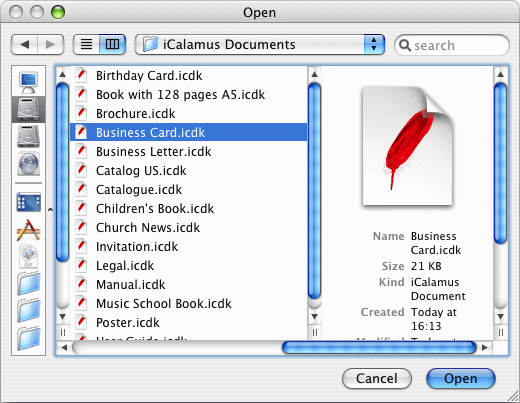Select Brochure.icdk file
Screen dimensions: 520x403
(x=188, y=114)
